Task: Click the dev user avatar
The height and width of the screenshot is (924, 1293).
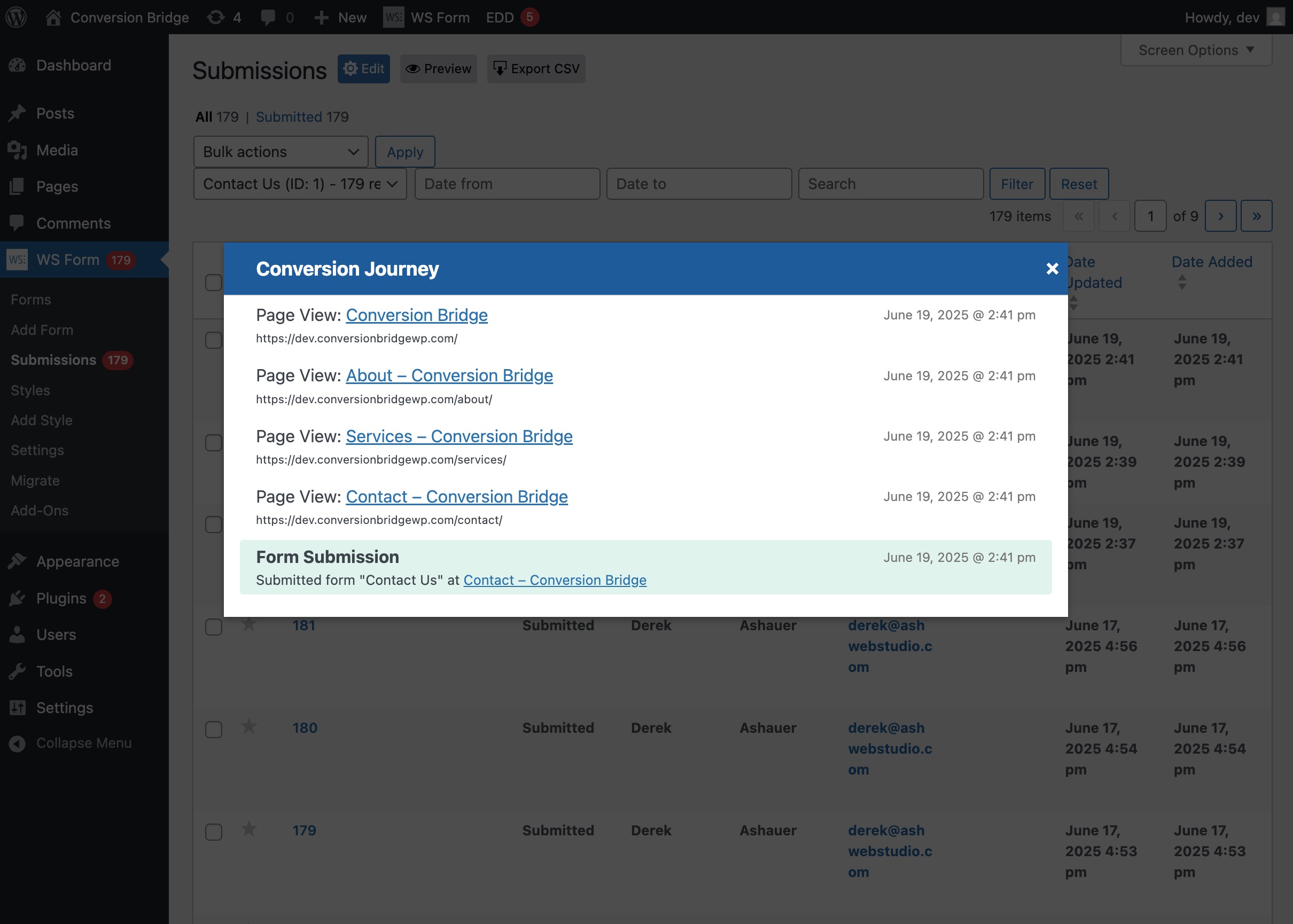Action: [x=1275, y=17]
